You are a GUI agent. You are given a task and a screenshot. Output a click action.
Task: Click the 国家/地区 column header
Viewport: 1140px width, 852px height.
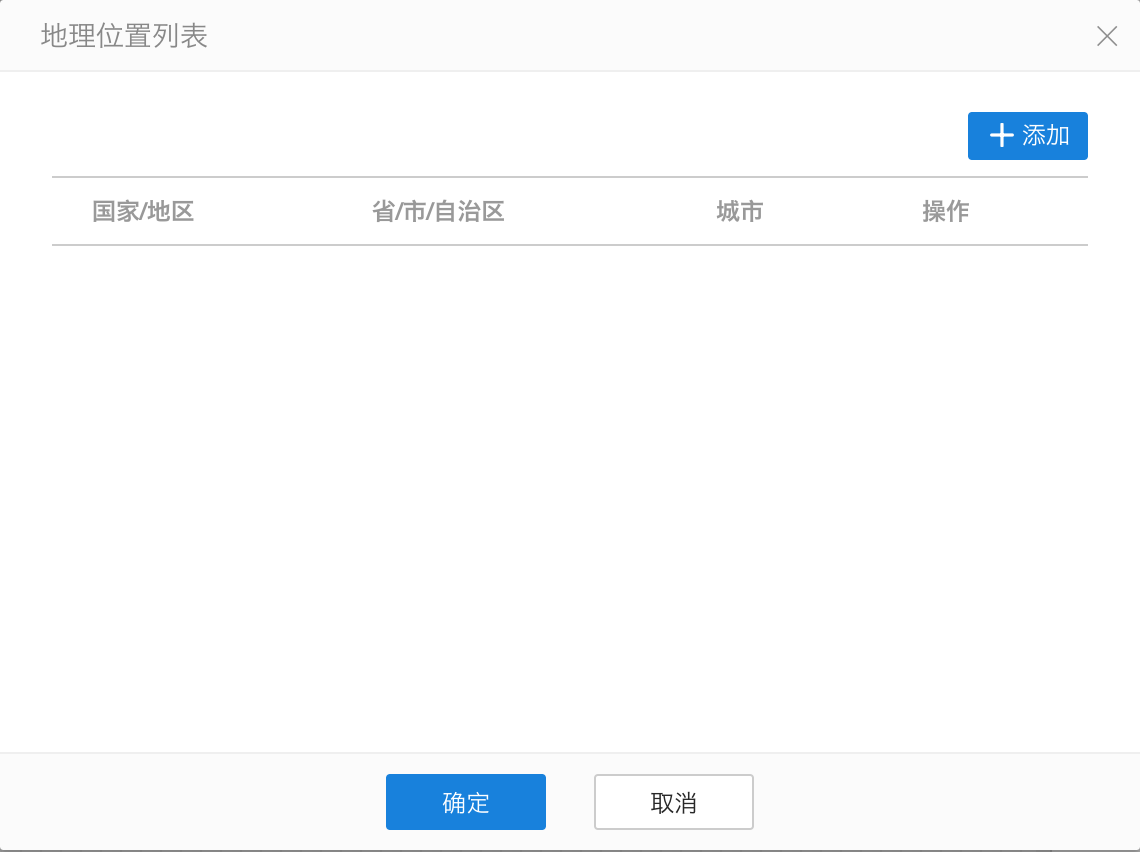[143, 212]
